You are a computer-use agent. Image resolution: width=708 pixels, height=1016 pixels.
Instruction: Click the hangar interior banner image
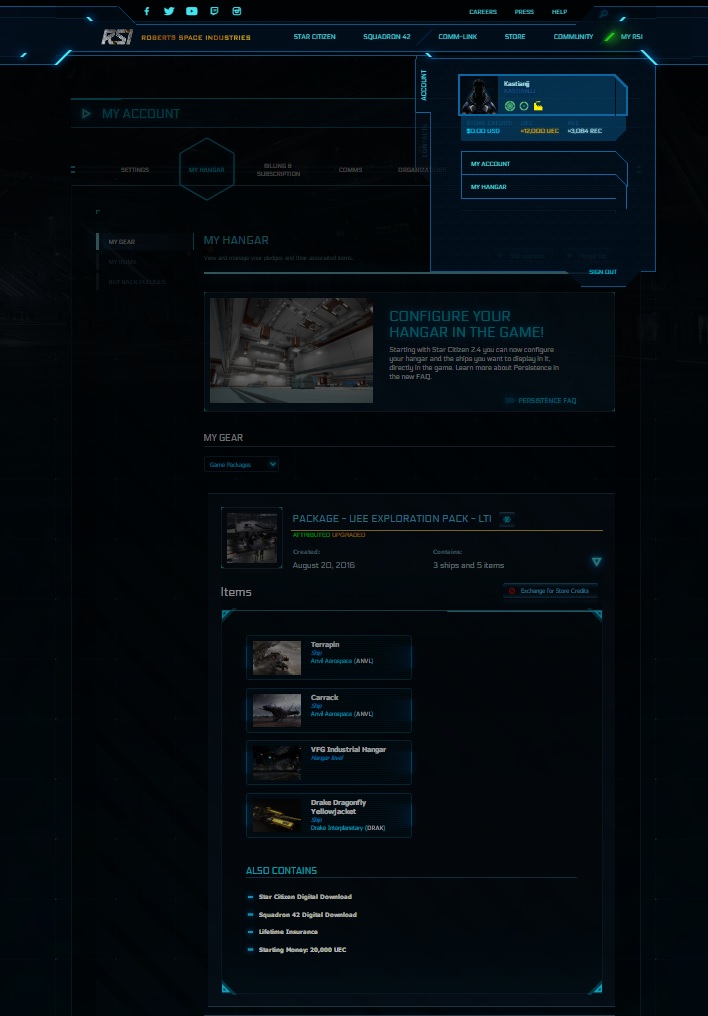point(291,351)
